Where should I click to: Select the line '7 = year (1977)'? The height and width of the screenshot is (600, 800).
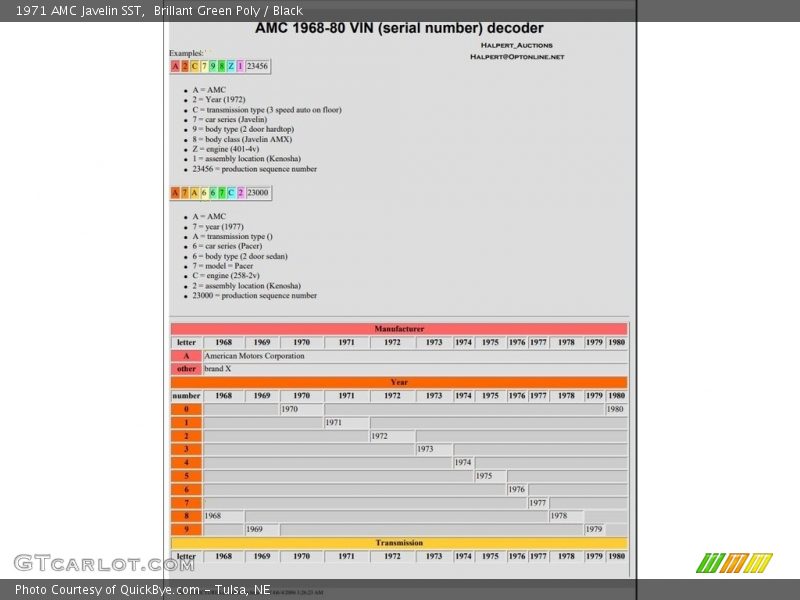pyautogui.click(x=218, y=227)
